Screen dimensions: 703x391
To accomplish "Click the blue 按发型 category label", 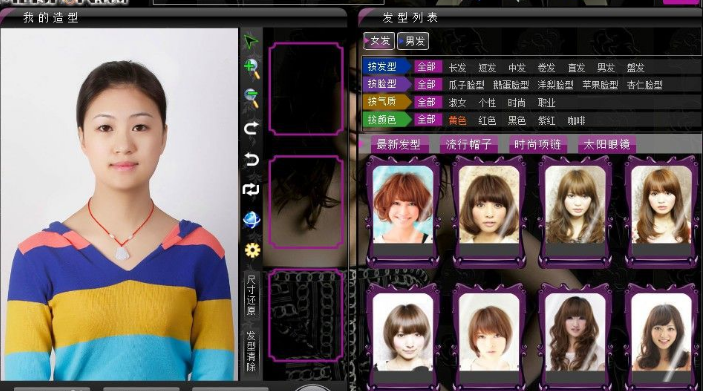I will click(x=386, y=67).
